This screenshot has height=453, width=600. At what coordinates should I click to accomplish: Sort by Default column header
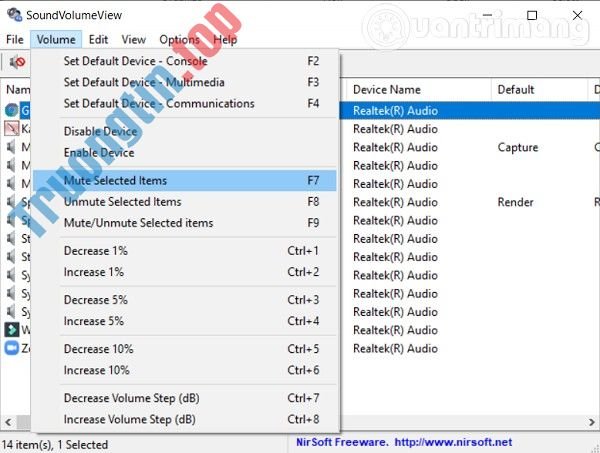(540, 90)
